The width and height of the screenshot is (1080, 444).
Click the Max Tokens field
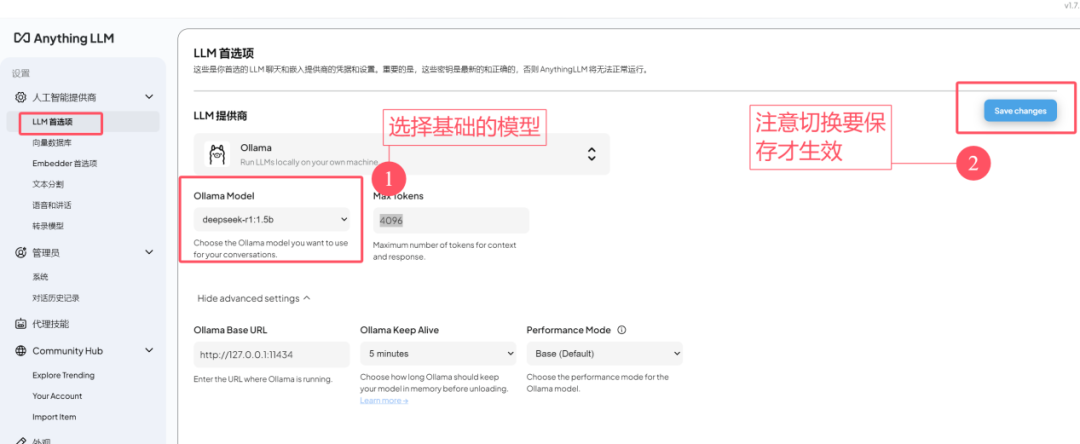tap(451, 220)
